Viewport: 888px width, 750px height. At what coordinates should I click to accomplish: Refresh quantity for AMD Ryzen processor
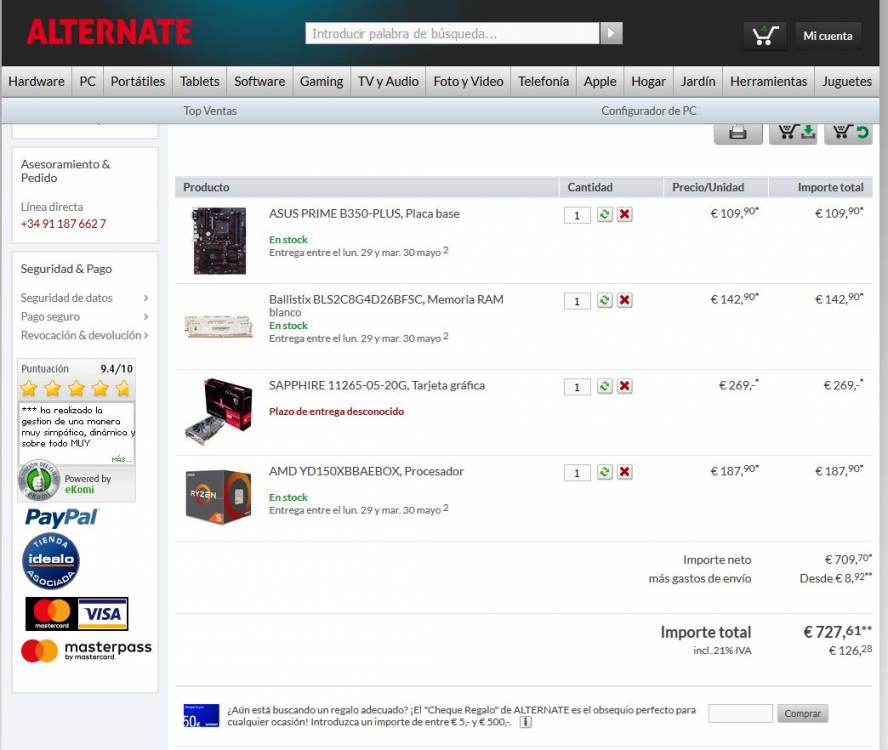[604, 472]
